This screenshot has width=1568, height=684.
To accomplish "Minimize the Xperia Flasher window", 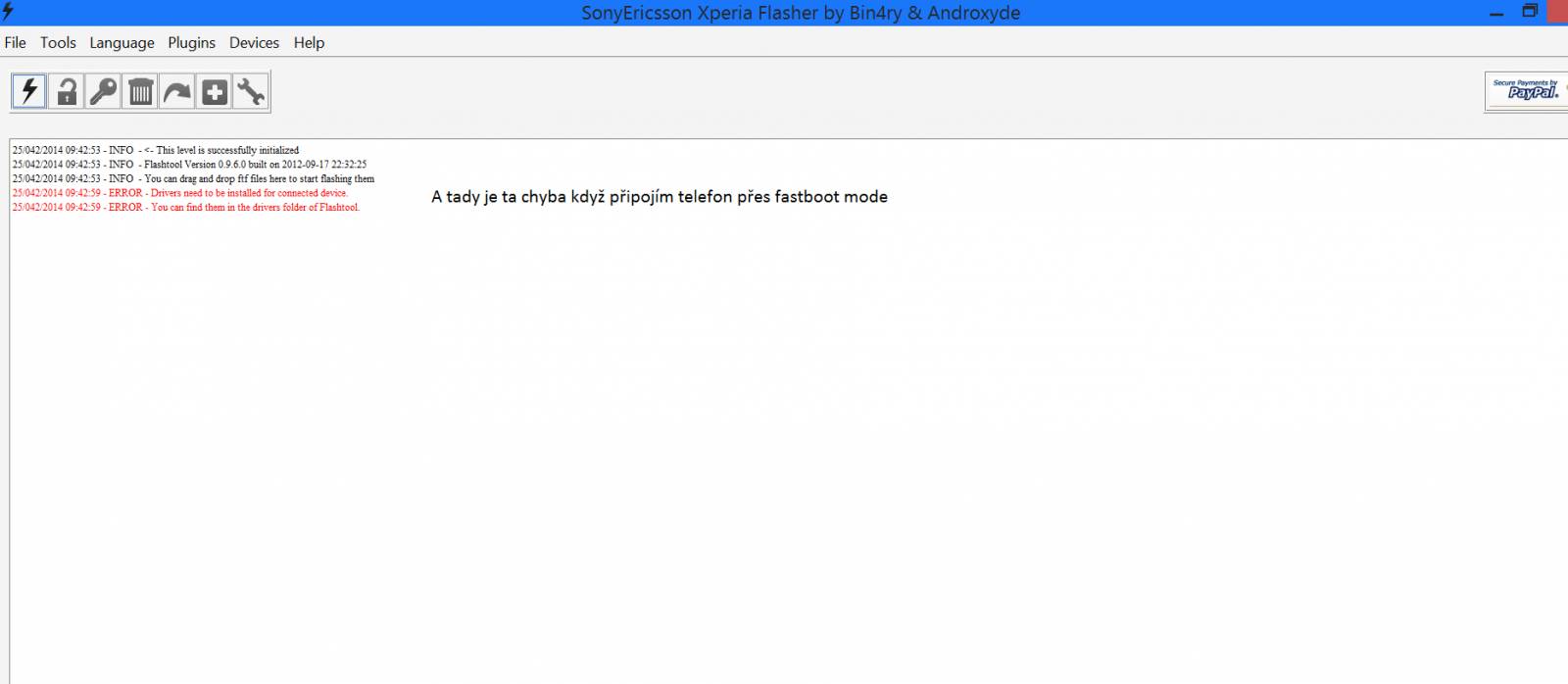I will (1498, 12).
